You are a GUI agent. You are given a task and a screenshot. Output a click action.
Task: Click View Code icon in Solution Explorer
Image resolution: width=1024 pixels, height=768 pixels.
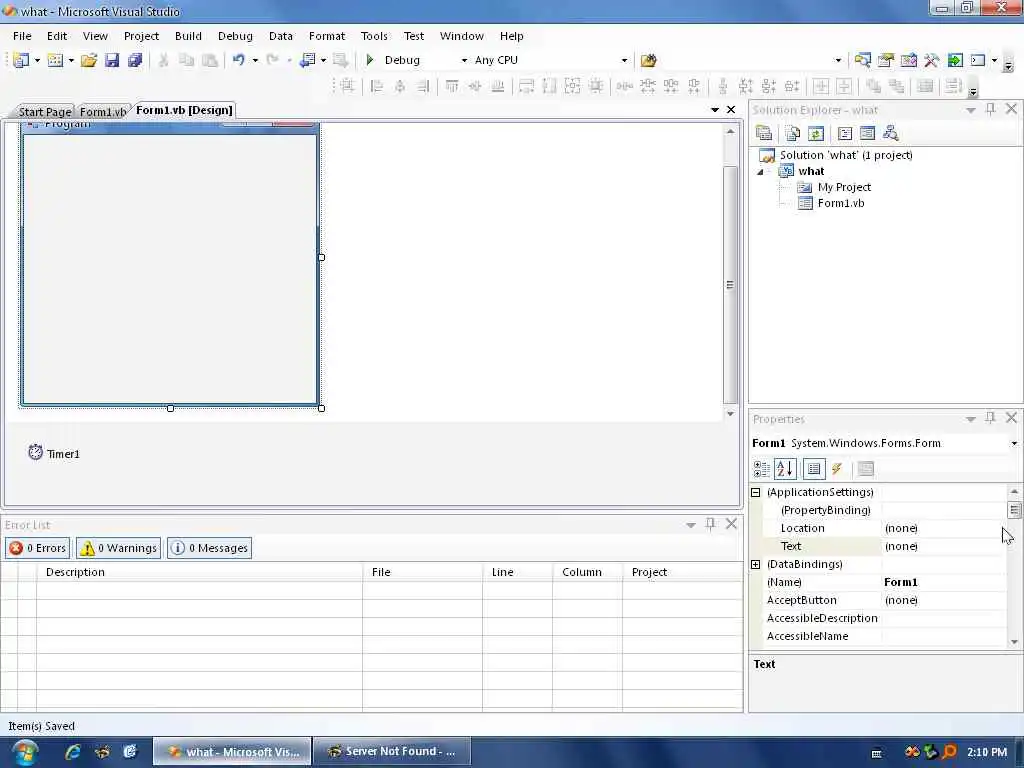[844, 133]
